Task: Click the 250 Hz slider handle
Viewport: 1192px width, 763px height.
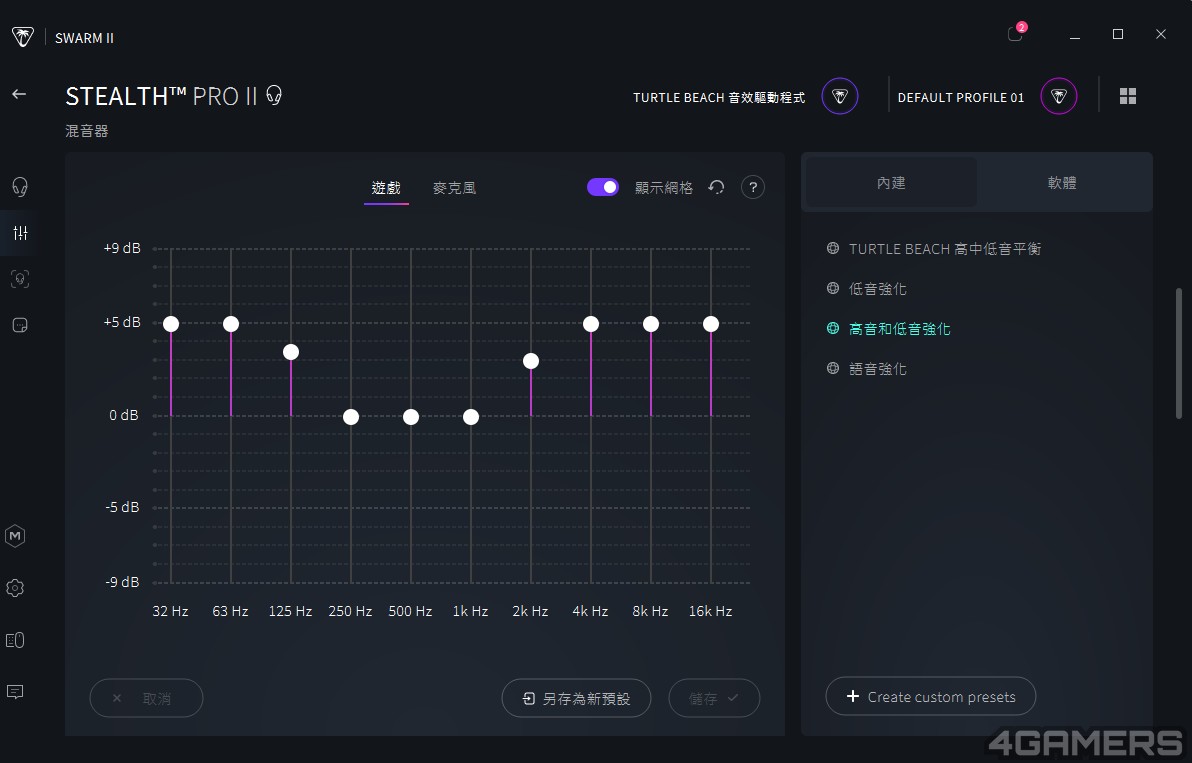Action: coord(350,416)
